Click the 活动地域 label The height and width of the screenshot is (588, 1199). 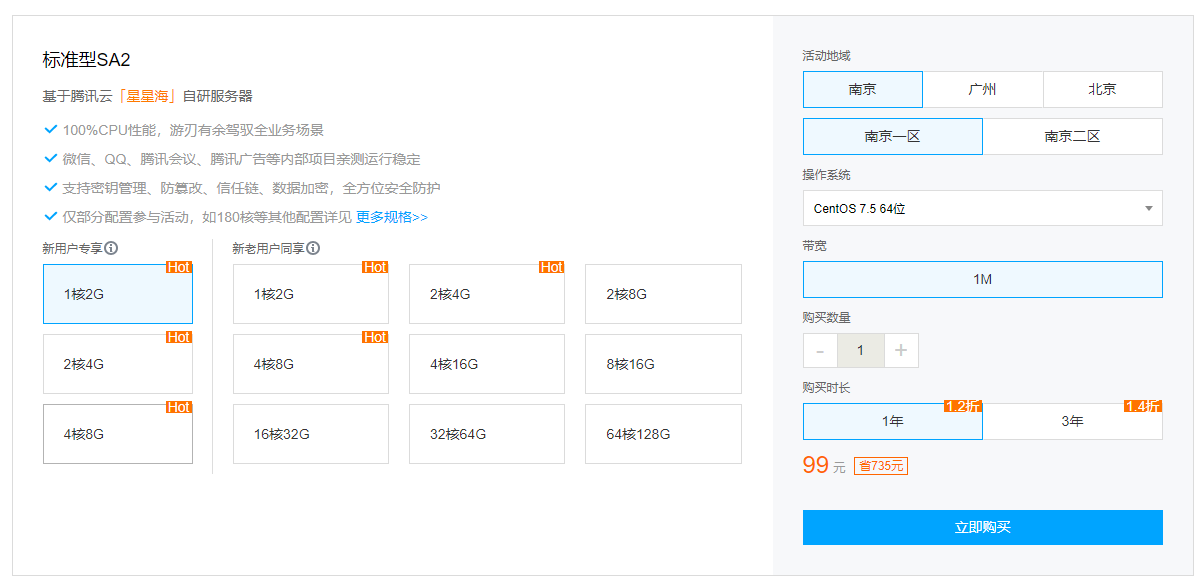point(826,55)
